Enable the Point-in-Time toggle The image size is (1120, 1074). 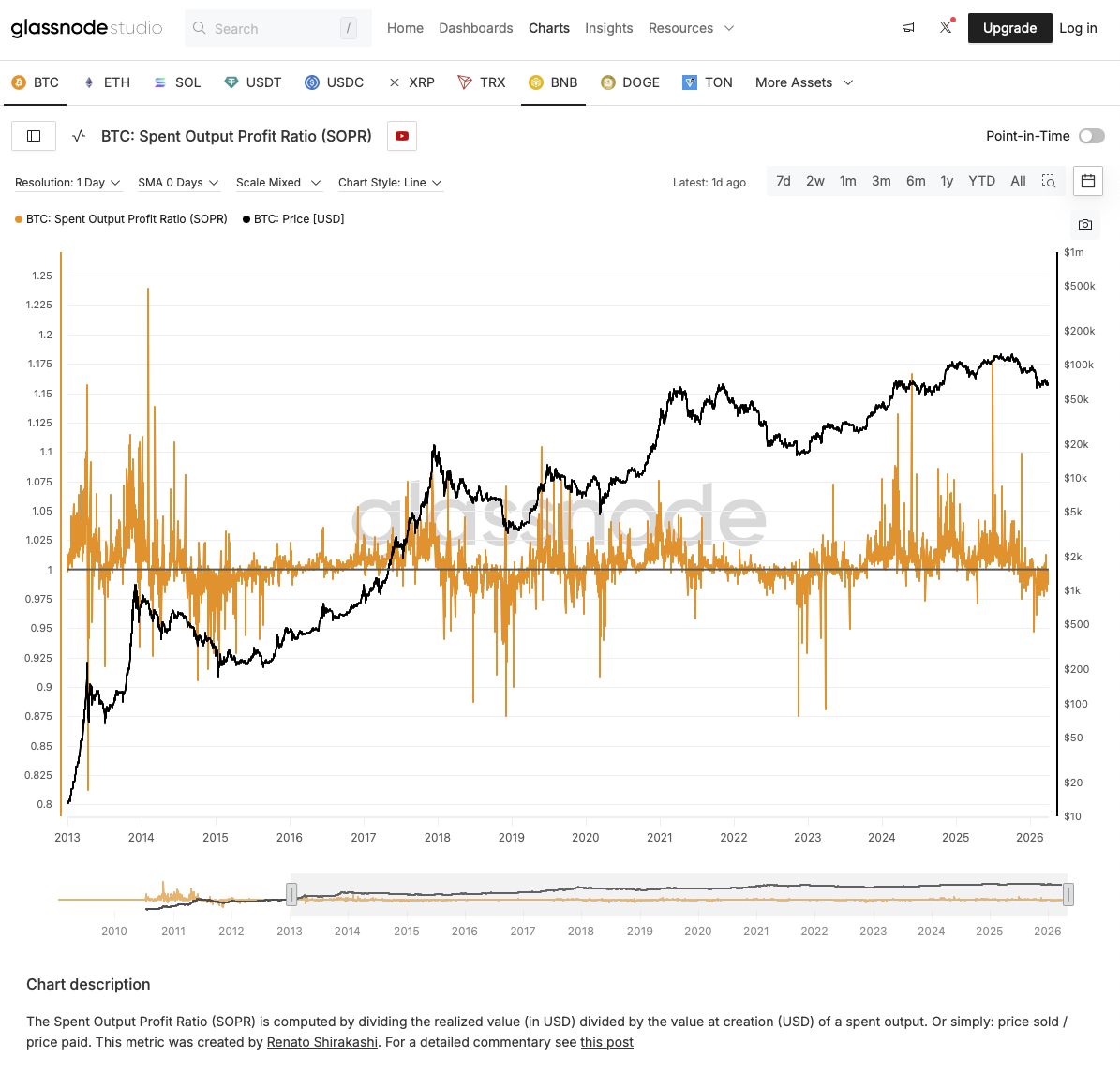(1091, 136)
